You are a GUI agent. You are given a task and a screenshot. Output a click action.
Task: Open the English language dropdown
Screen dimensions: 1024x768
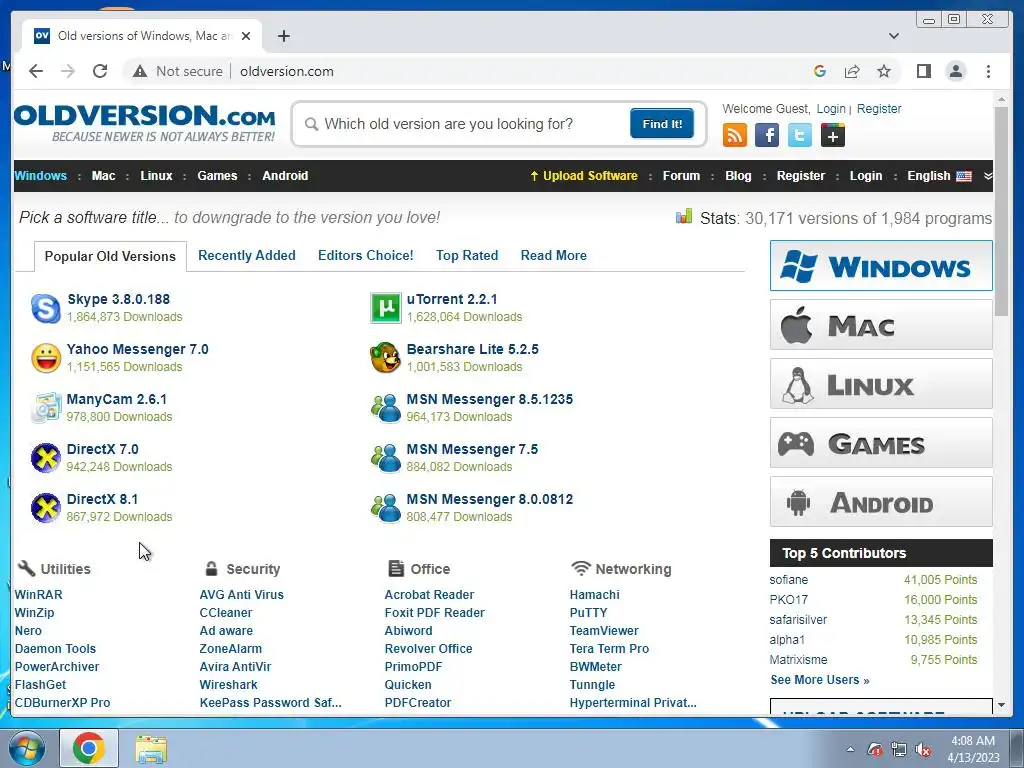point(950,176)
